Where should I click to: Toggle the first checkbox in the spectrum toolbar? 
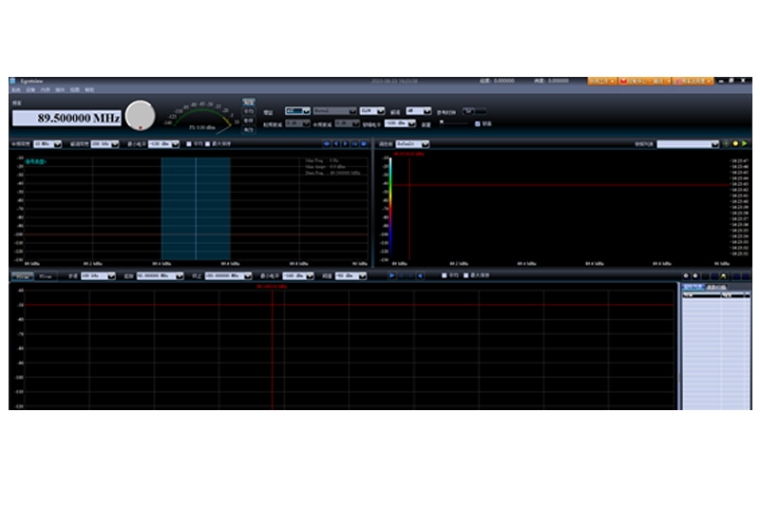point(189,144)
